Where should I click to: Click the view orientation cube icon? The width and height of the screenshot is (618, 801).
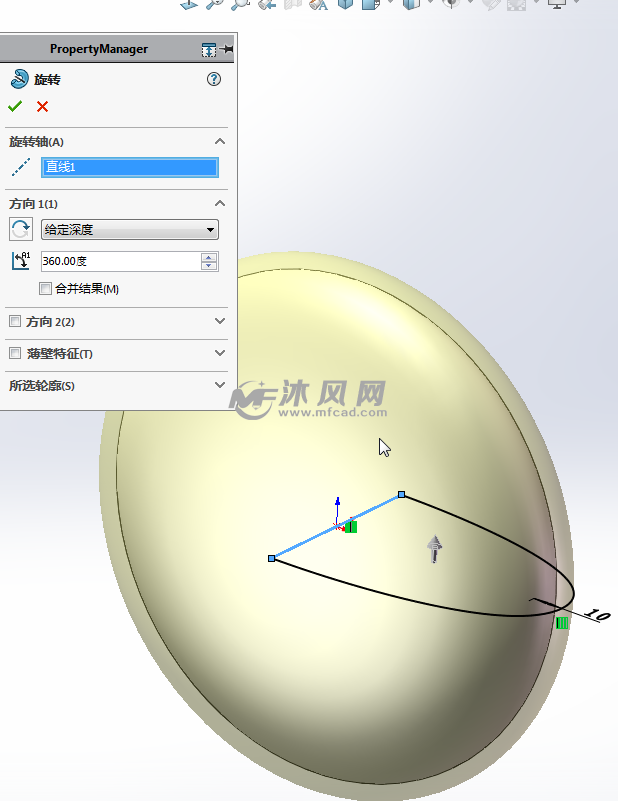(346, 4)
